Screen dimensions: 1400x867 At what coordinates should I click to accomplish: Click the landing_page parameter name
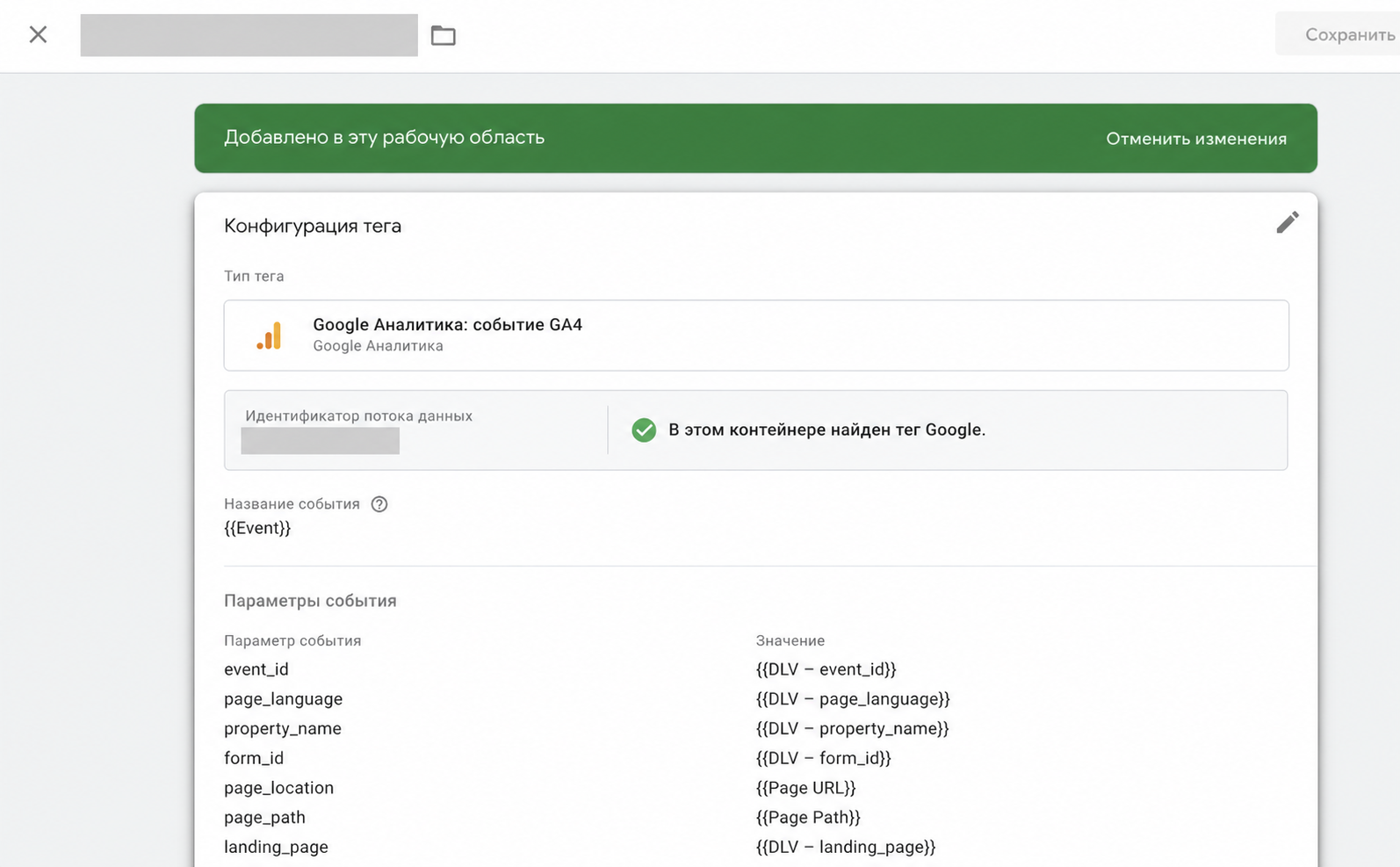pyautogui.click(x=276, y=848)
